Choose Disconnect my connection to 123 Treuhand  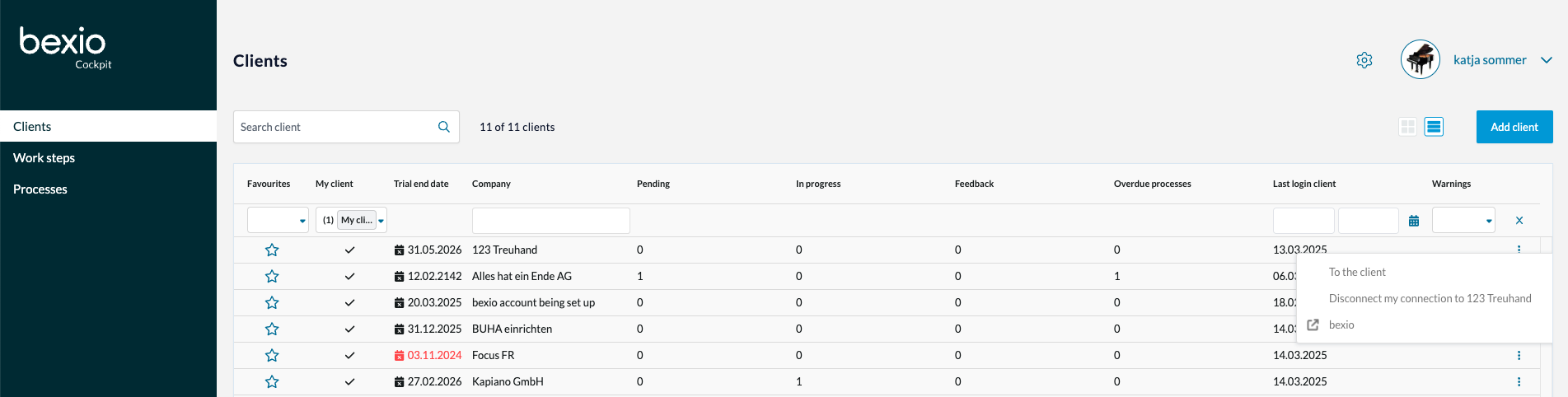(x=1430, y=299)
